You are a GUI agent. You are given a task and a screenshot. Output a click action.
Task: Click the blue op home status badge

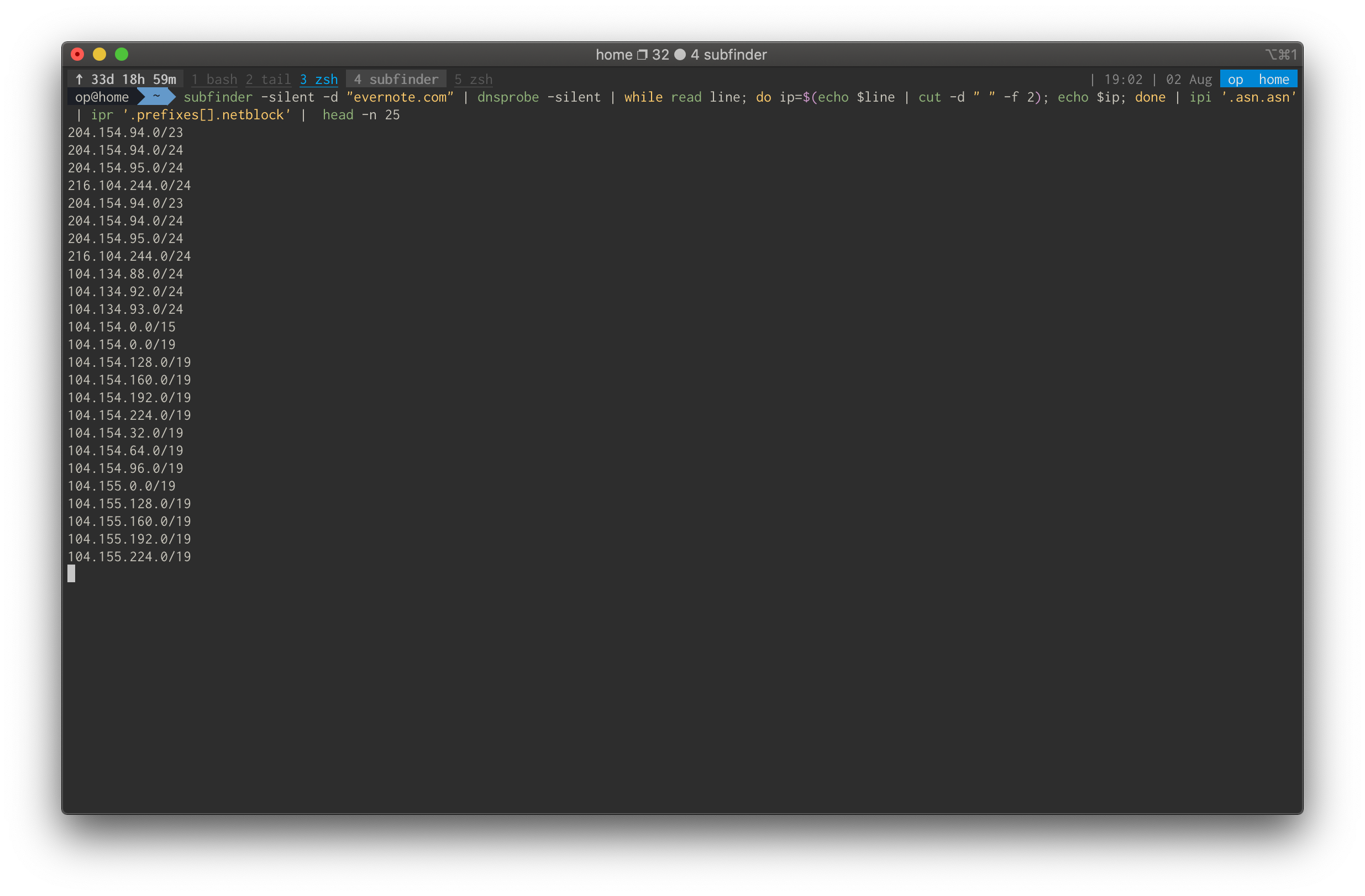tap(1258, 79)
